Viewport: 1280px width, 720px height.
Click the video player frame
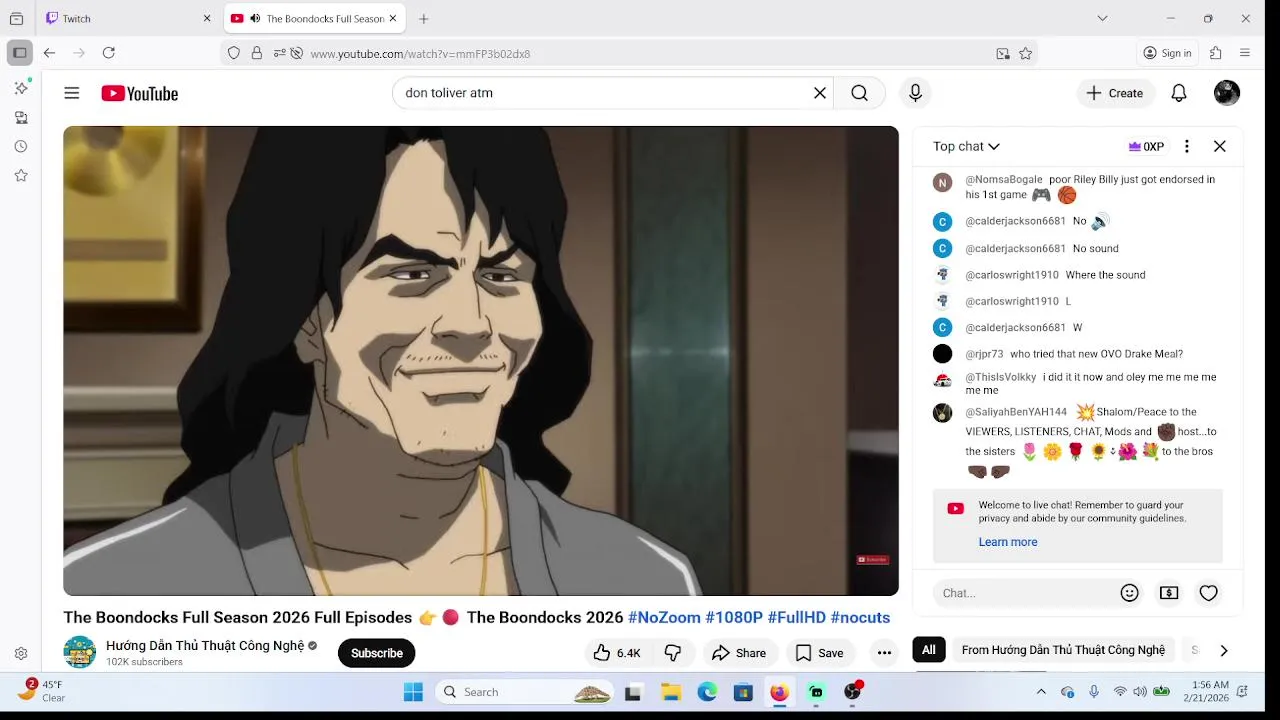coord(481,361)
